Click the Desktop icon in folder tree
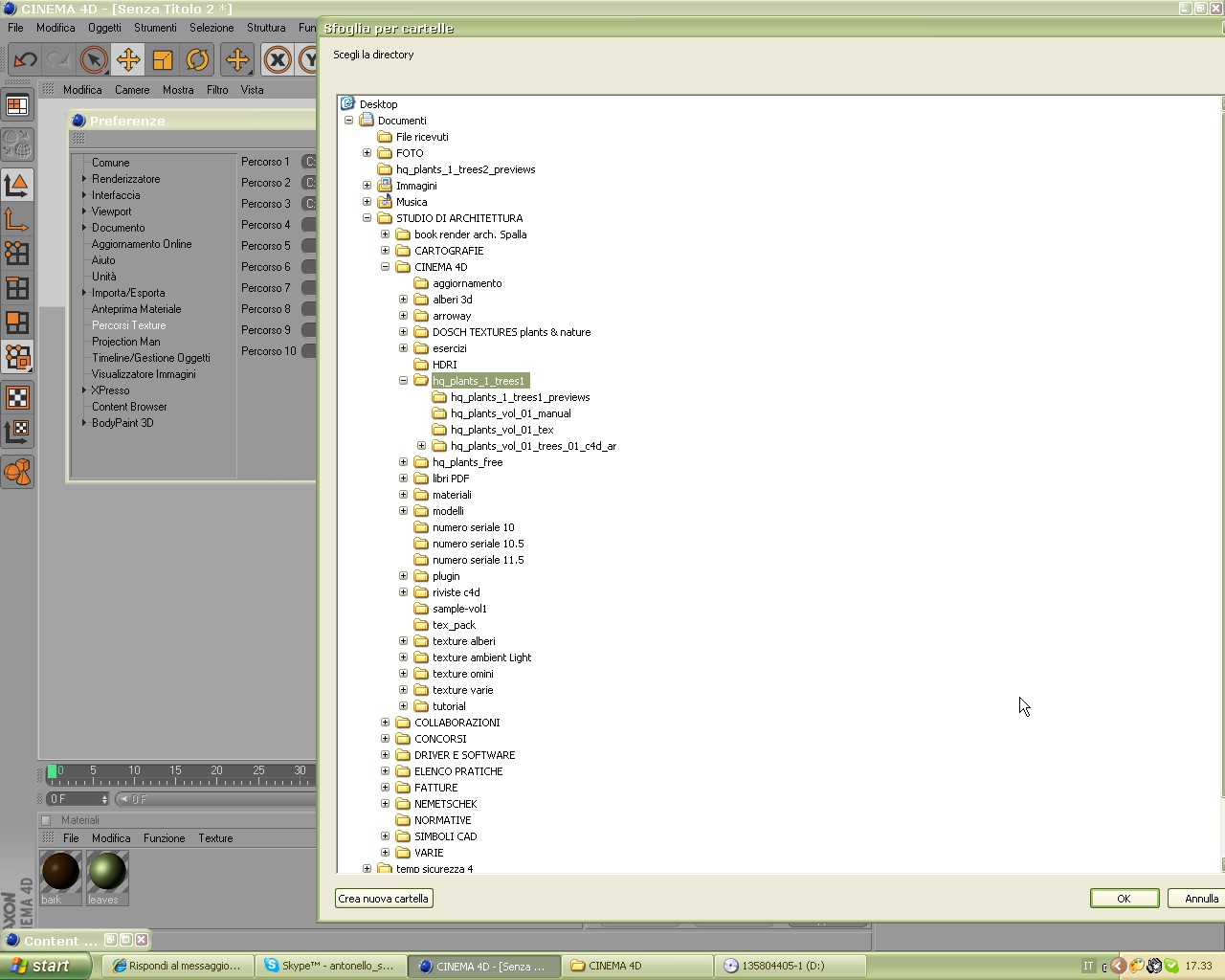 pos(348,103)
